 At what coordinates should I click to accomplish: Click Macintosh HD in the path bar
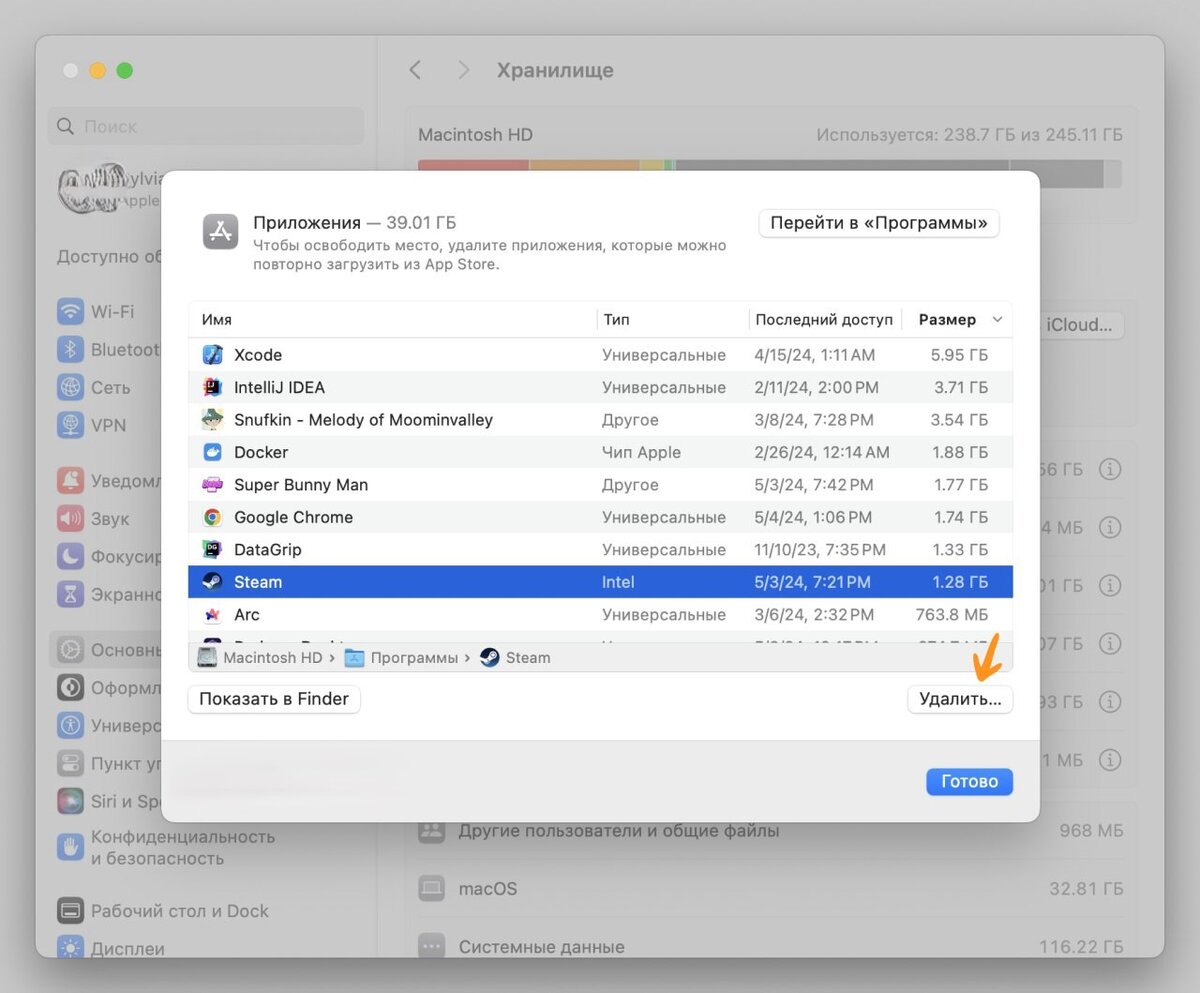pos(273,657)
